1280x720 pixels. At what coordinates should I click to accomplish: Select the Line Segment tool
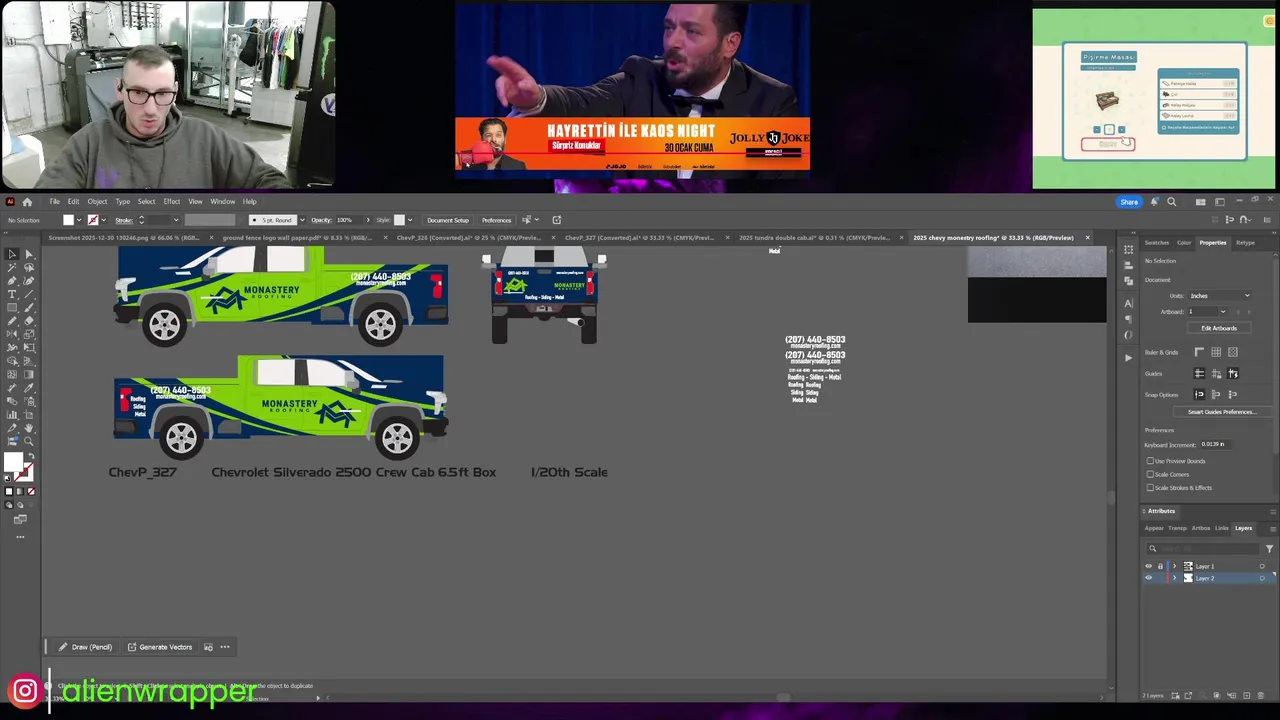pos(28,294)
